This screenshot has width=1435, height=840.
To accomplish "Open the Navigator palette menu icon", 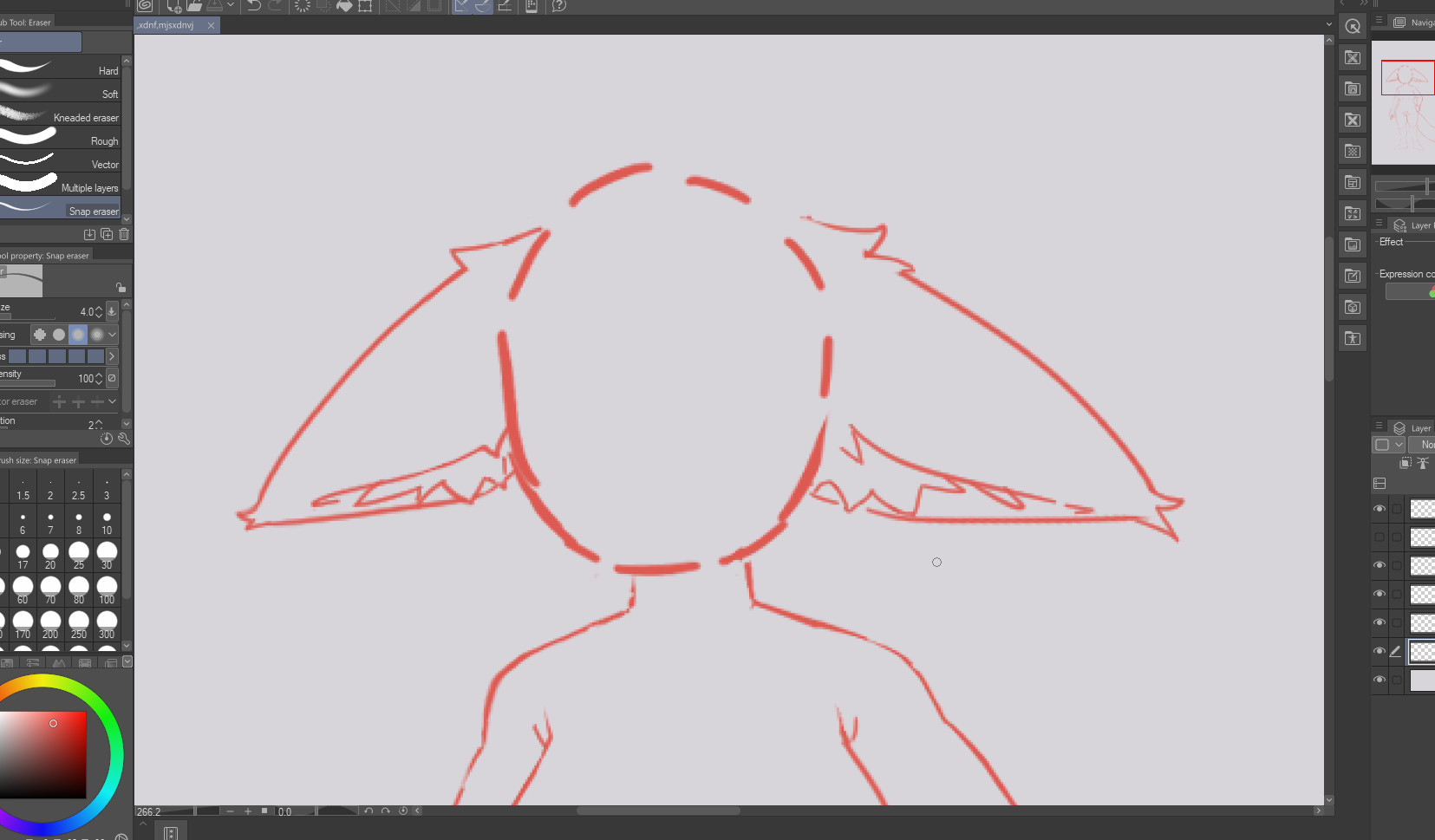I will click(x=1379, y=21).
